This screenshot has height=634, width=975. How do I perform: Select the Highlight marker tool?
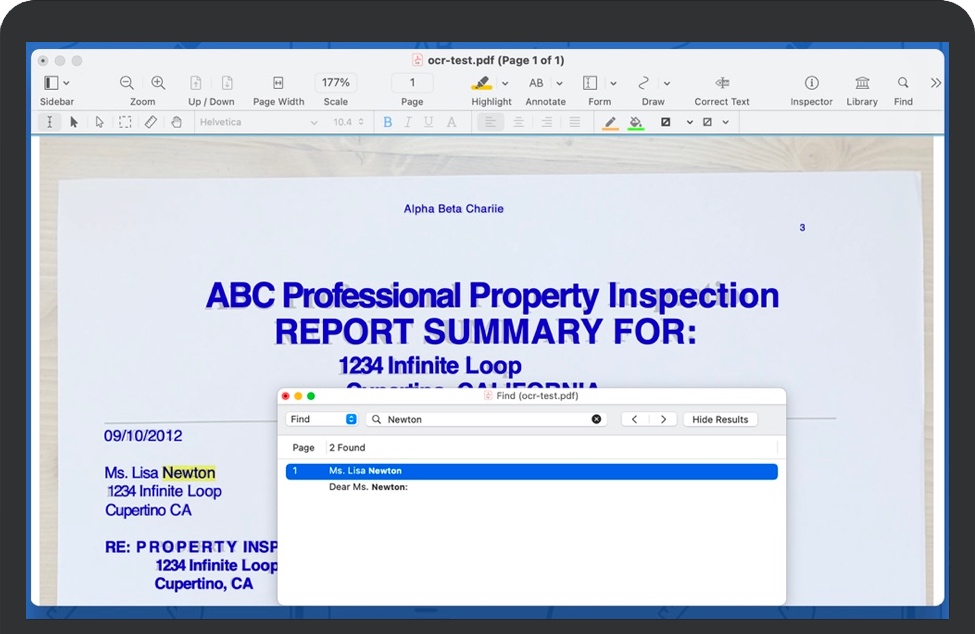coord(482,83)
